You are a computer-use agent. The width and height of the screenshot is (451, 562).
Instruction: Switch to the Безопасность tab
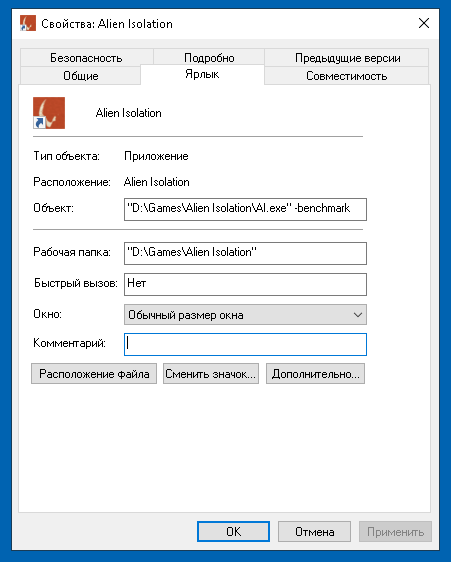[86, 58]
